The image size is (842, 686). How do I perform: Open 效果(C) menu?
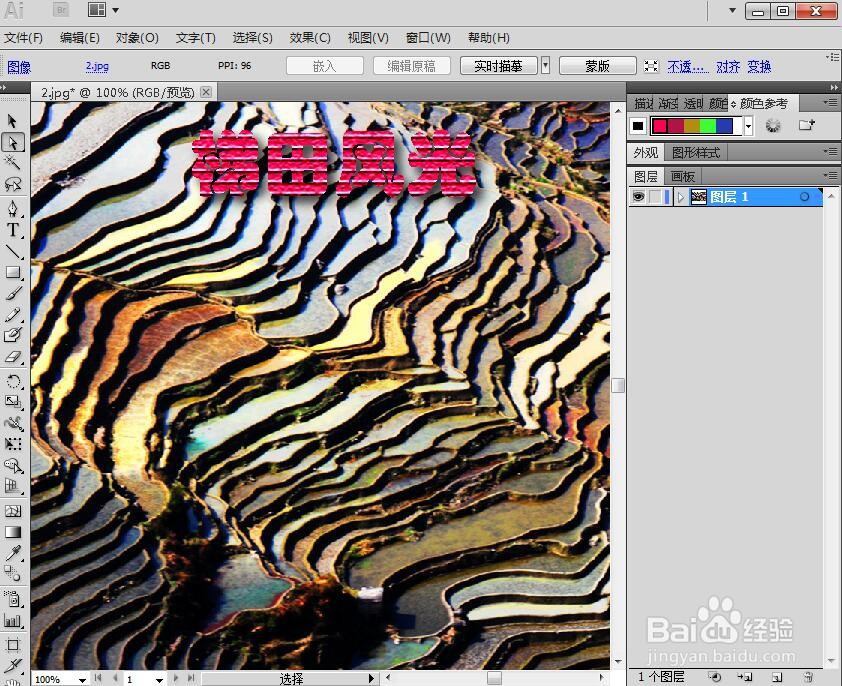pyautogui.click(x=310, y=38)
